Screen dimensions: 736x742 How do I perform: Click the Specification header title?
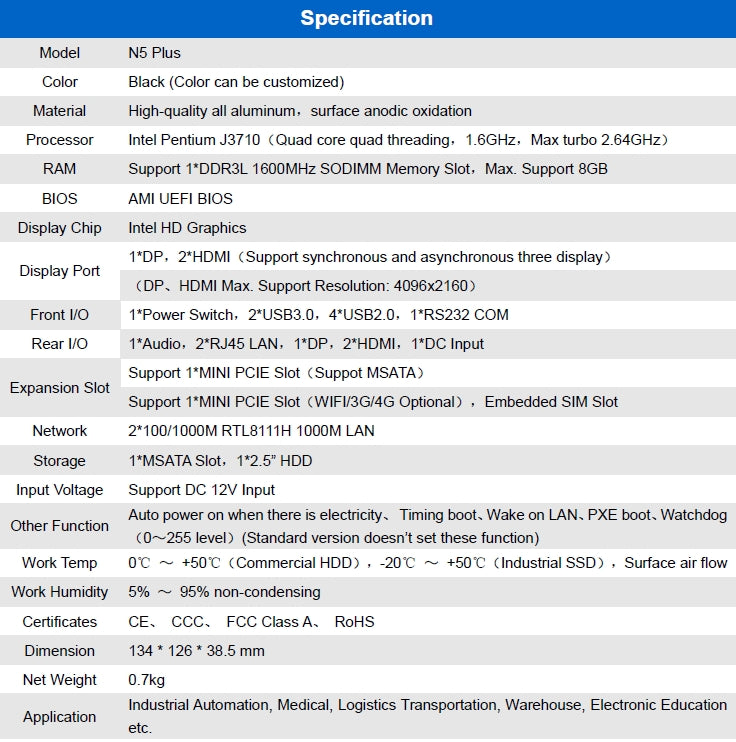pyautogui.click(x=367, y=18)
